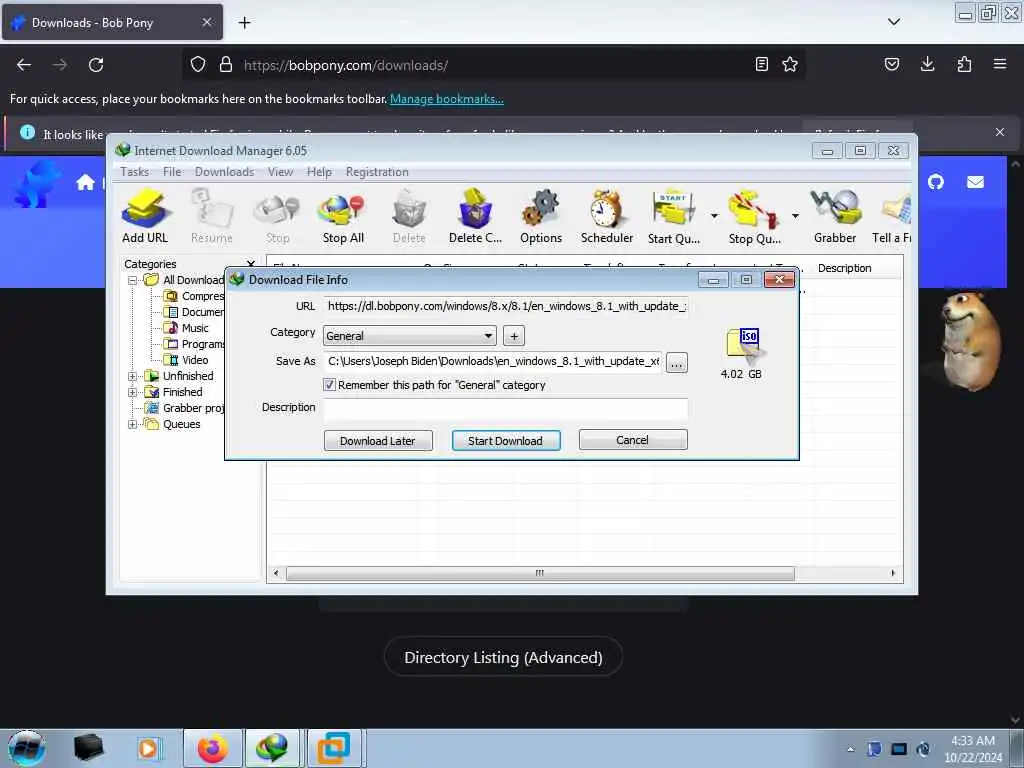Open a new Firefox tab with plus
Screen dimensions: 1024x768
click(x=244, y=23)
